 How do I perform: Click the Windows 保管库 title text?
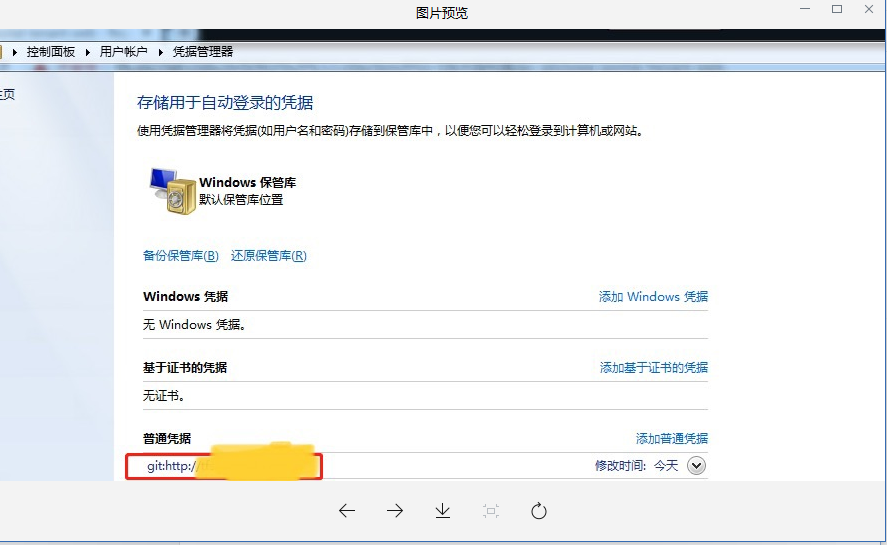click(x=248, y=182)
